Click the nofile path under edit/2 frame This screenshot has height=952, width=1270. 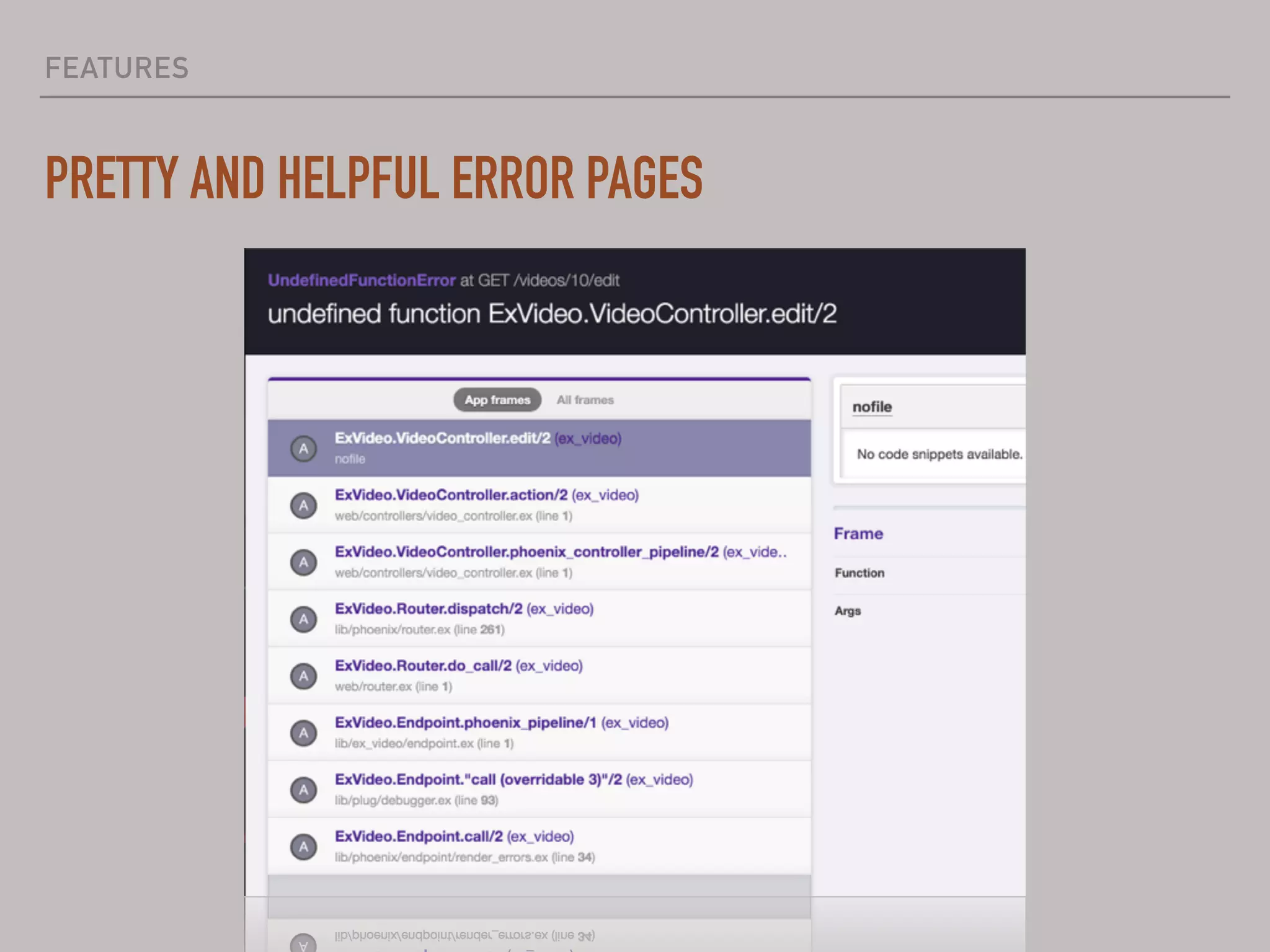click(350, 459)
